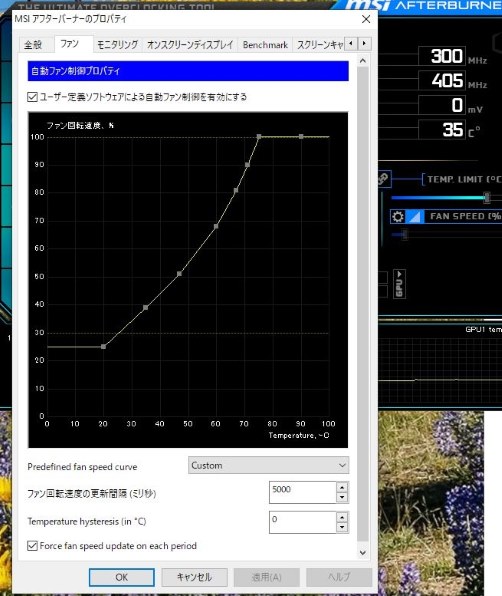The image size is (502, 596).
Task: Click the Afterburner Fan Speed slider handle
Action: [x=405, y=235]
